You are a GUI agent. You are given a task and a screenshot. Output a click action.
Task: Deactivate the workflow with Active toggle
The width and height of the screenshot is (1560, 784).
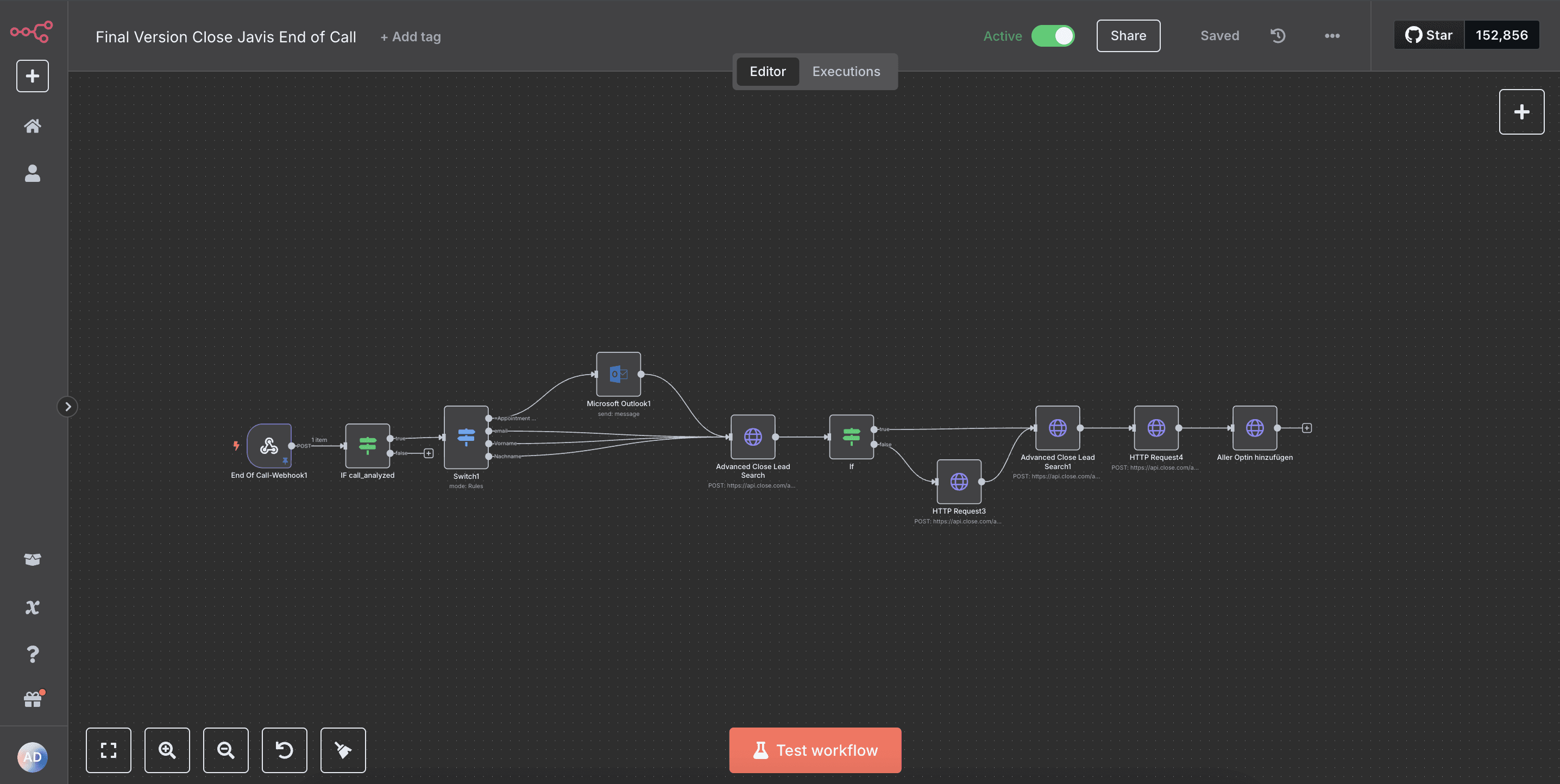1053,36
